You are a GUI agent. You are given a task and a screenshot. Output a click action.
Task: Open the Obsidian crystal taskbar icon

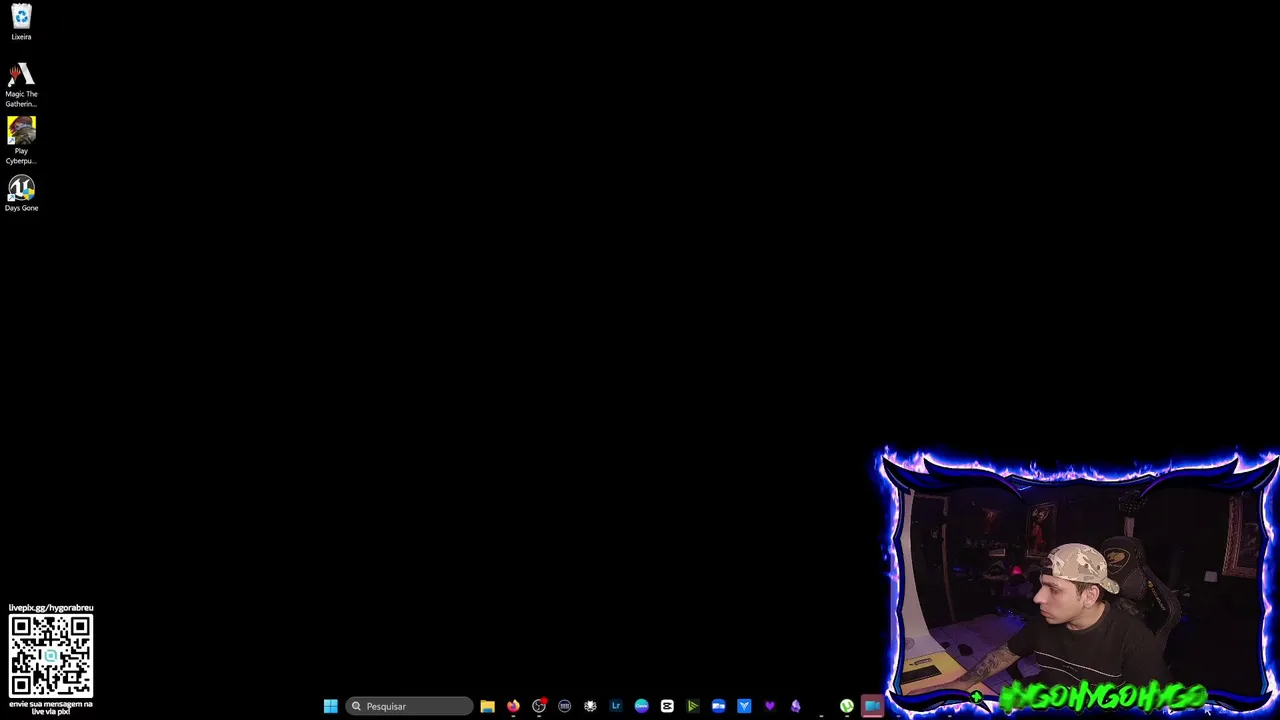[795, 706]
